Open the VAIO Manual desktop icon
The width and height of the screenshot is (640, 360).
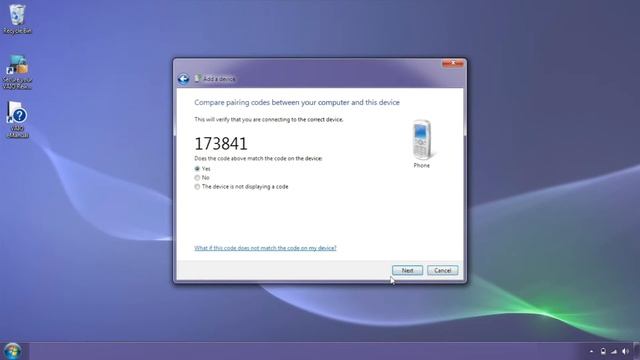coord(18,120)
